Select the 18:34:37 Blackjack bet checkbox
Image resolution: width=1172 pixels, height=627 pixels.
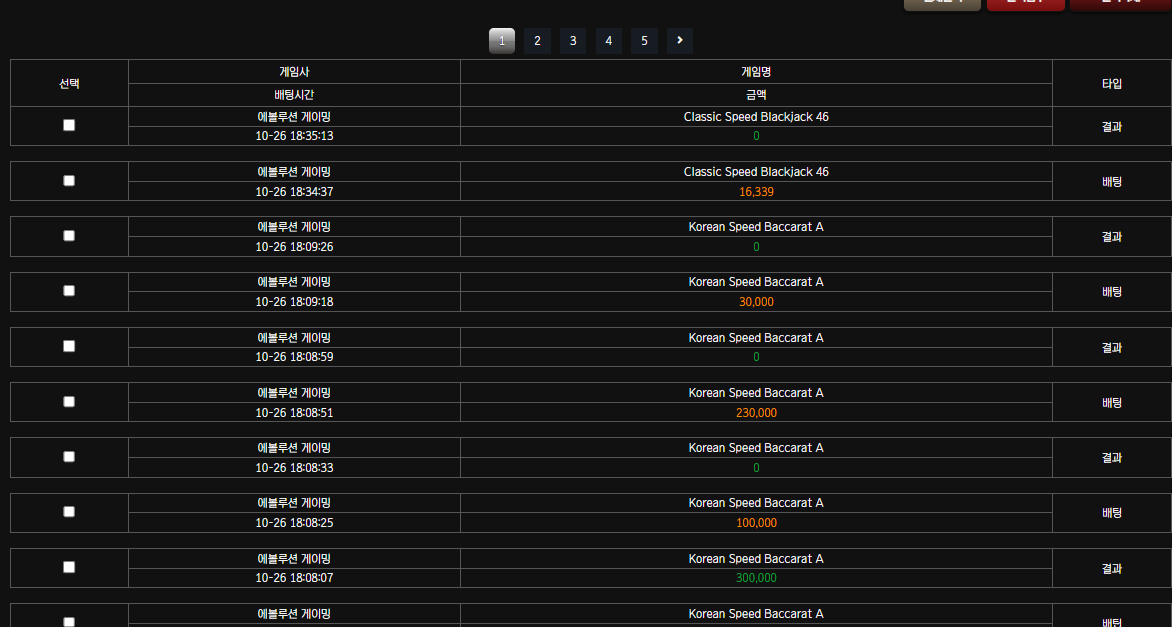click(69, 181)
